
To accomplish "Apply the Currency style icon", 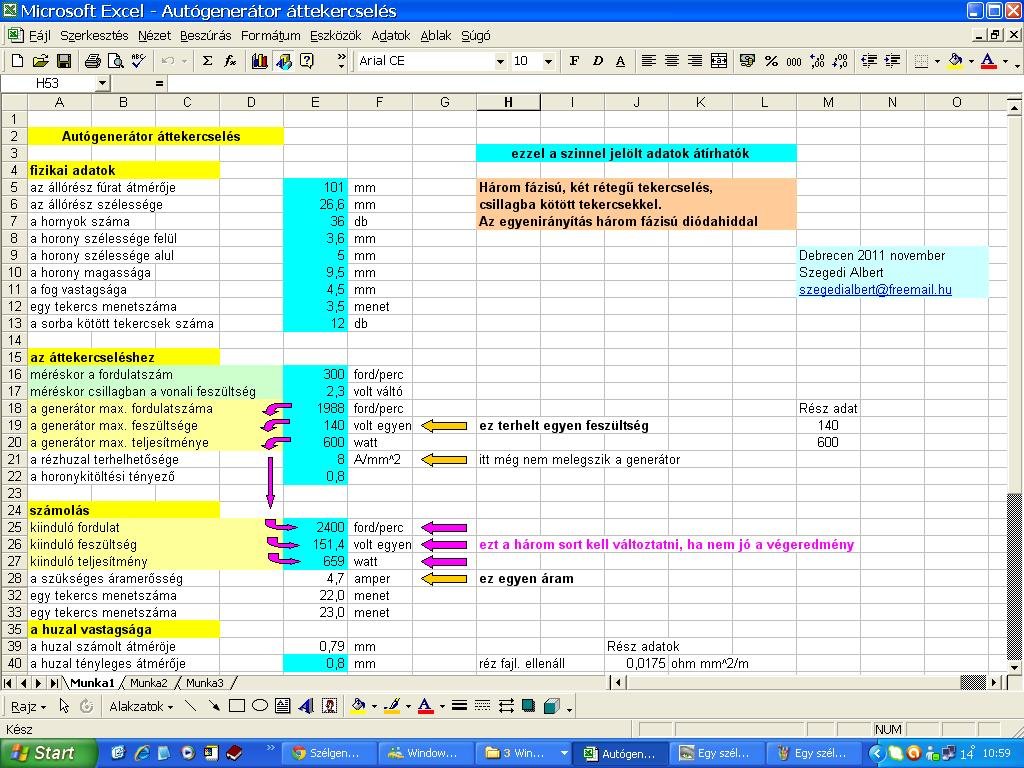I will coord(747,61).
